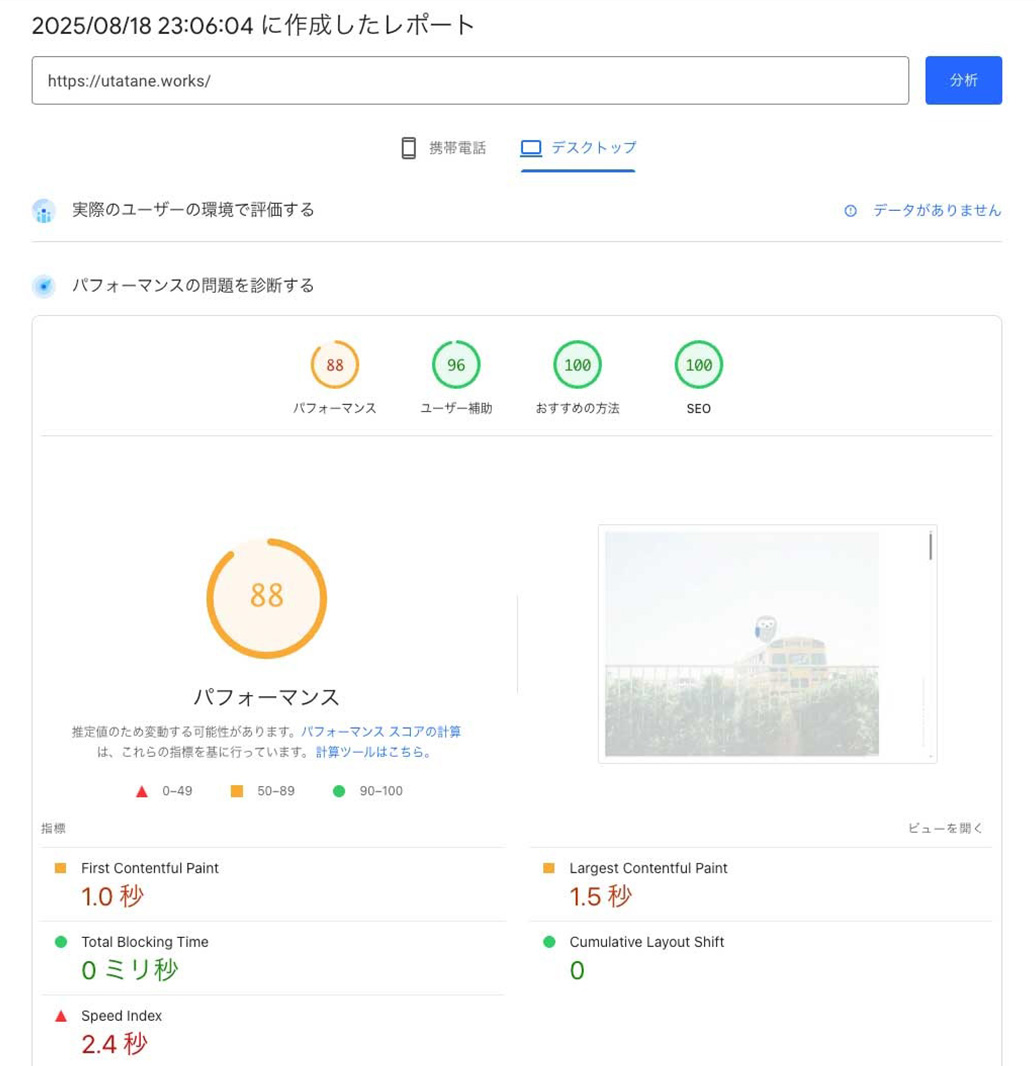
Task: Jump to the SEO score gauge
Action: 698,366
